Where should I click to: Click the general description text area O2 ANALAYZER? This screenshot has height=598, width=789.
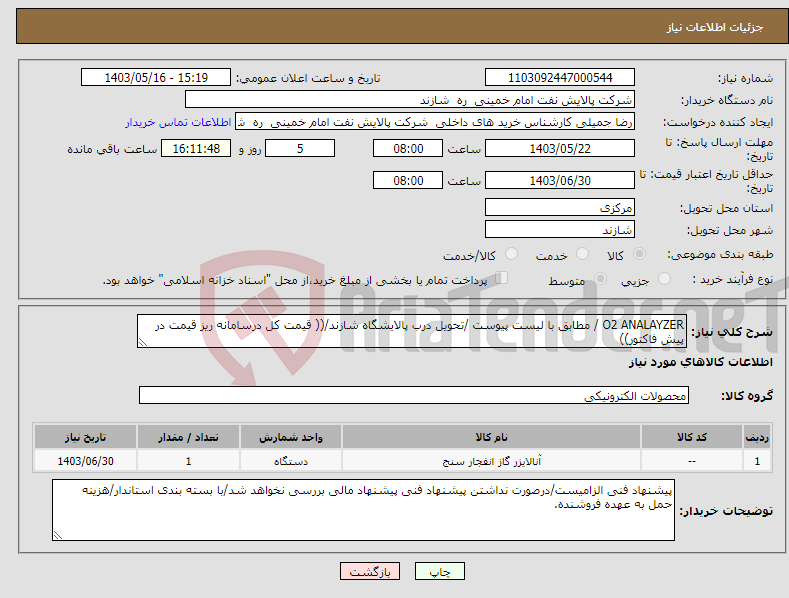coord(412,331)
